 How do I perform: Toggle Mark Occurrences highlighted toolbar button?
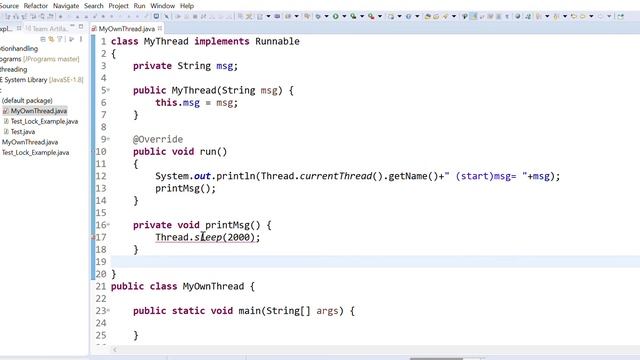pyautogui.click(x=473, y=16)
